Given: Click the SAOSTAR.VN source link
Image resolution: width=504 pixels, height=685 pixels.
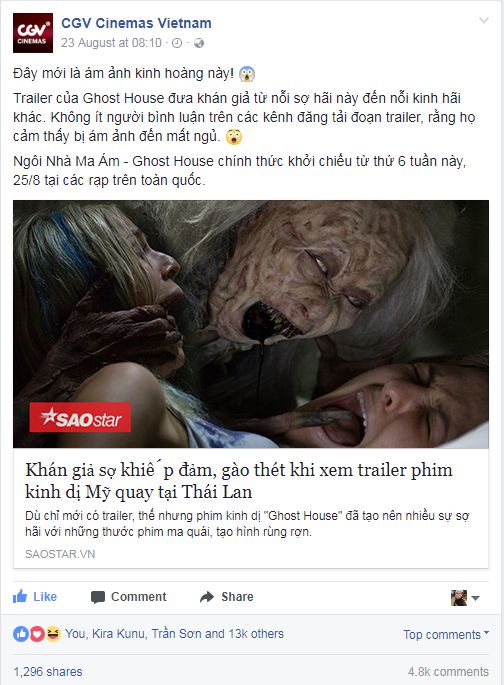Looking at the screenshot, I should click(x=60, y=554).
